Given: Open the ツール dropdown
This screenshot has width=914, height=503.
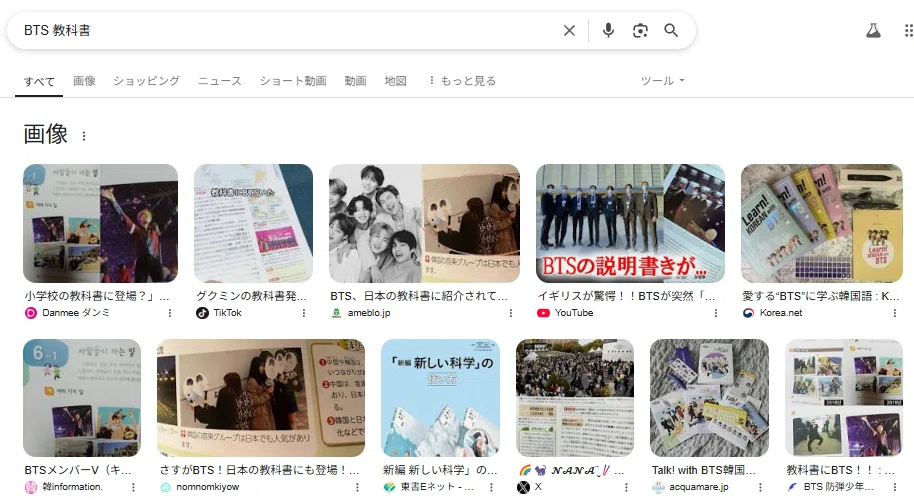Looking at the screenshot, I should (x=662, y=81).
